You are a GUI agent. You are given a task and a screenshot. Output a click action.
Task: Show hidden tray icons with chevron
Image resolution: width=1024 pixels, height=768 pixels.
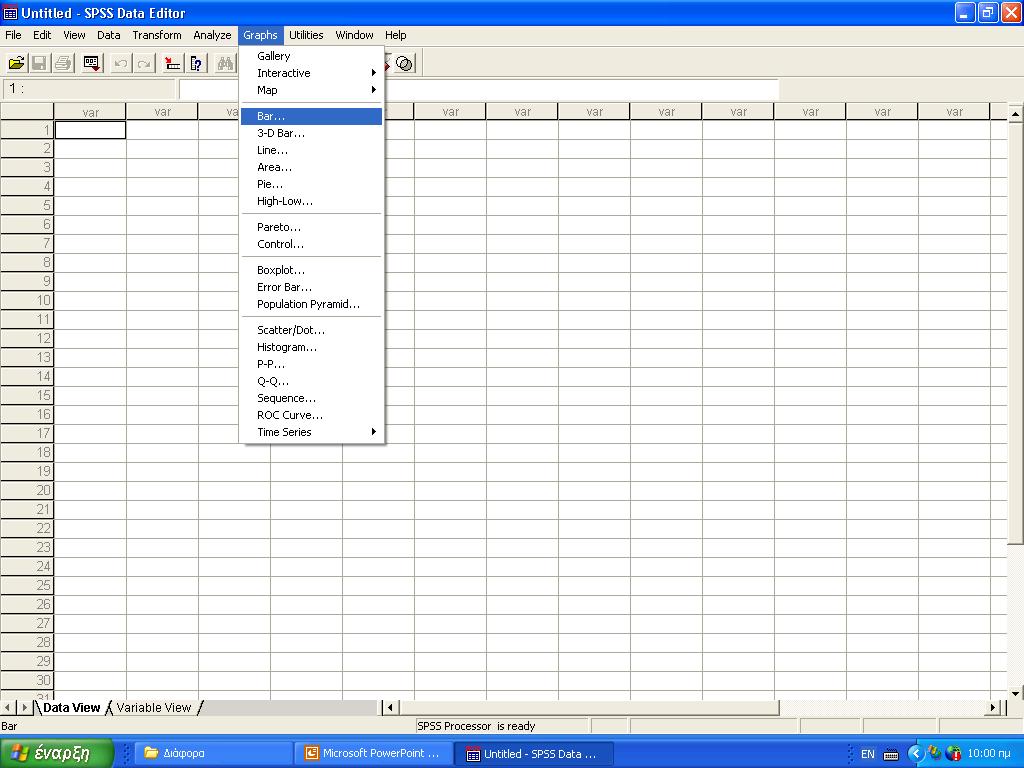[916, 754]
